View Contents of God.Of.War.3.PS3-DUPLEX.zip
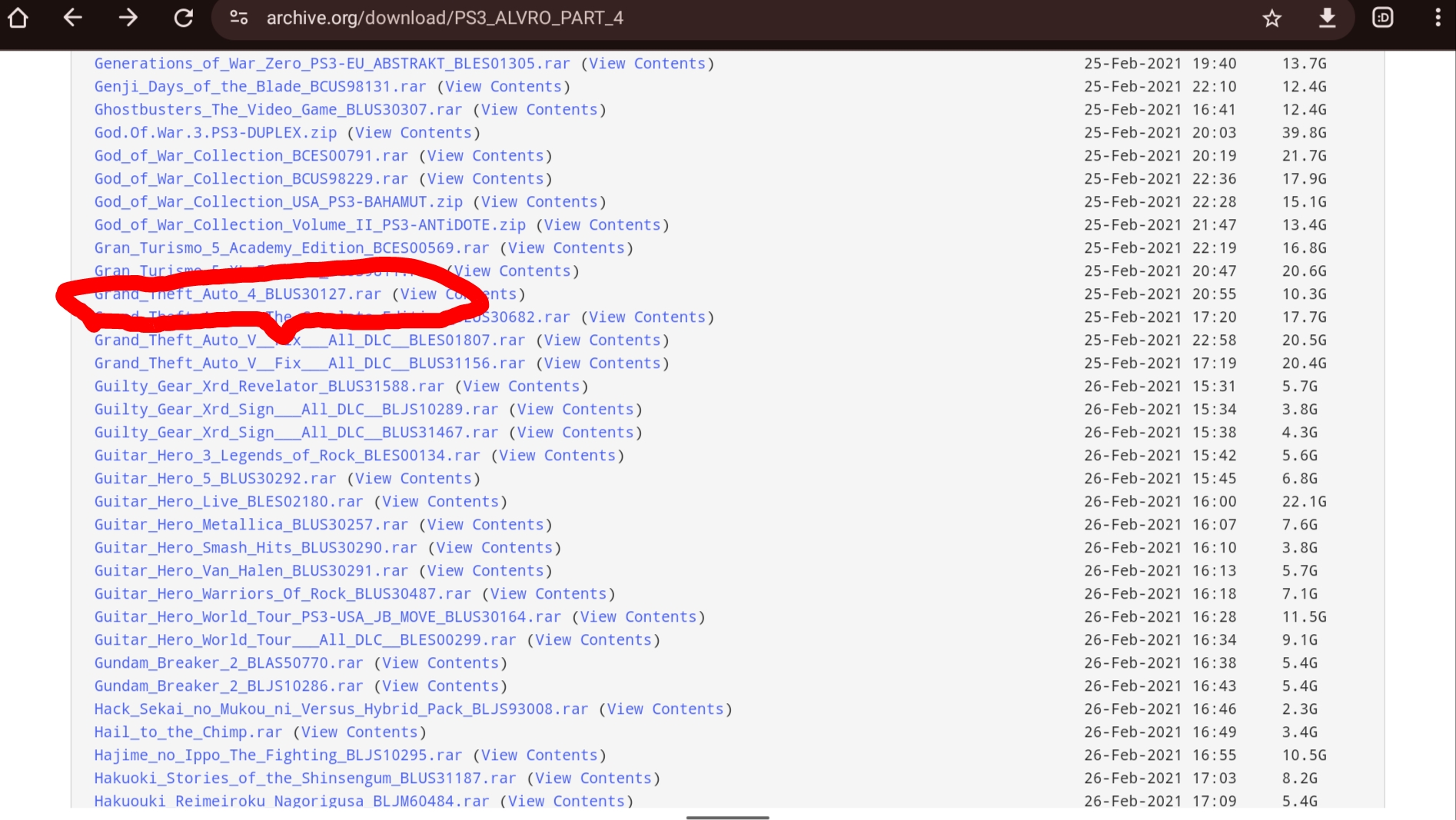This screenshot has height=820, width=1456. (414, 133)
